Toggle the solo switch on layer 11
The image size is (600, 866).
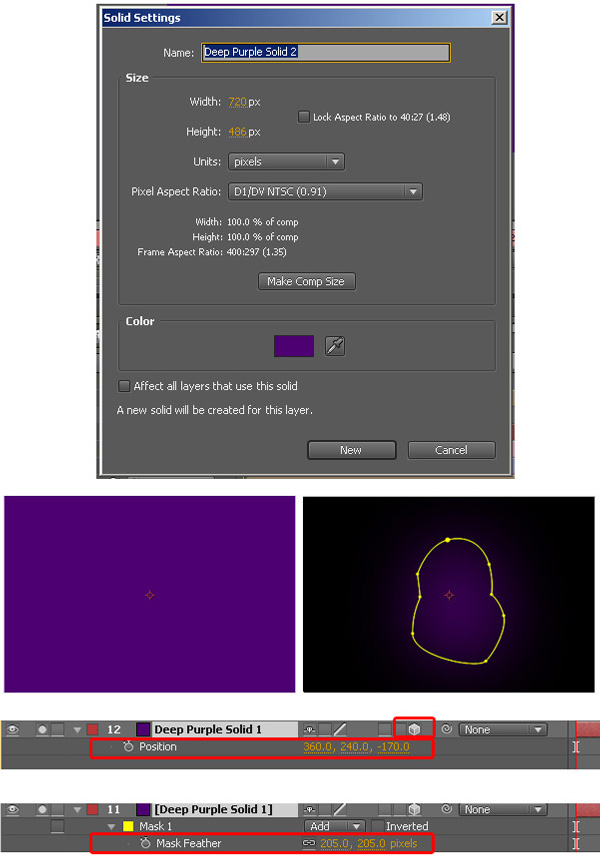coord(42,810)
